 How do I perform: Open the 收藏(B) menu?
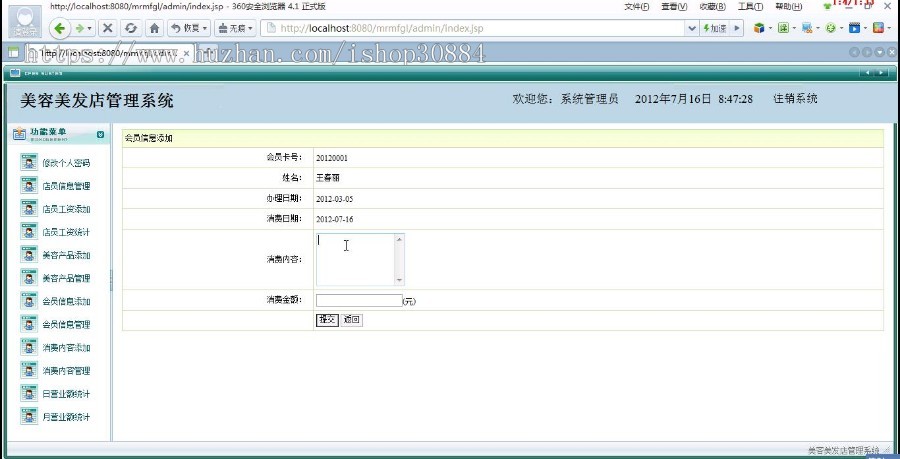click(x=712, y=6)
